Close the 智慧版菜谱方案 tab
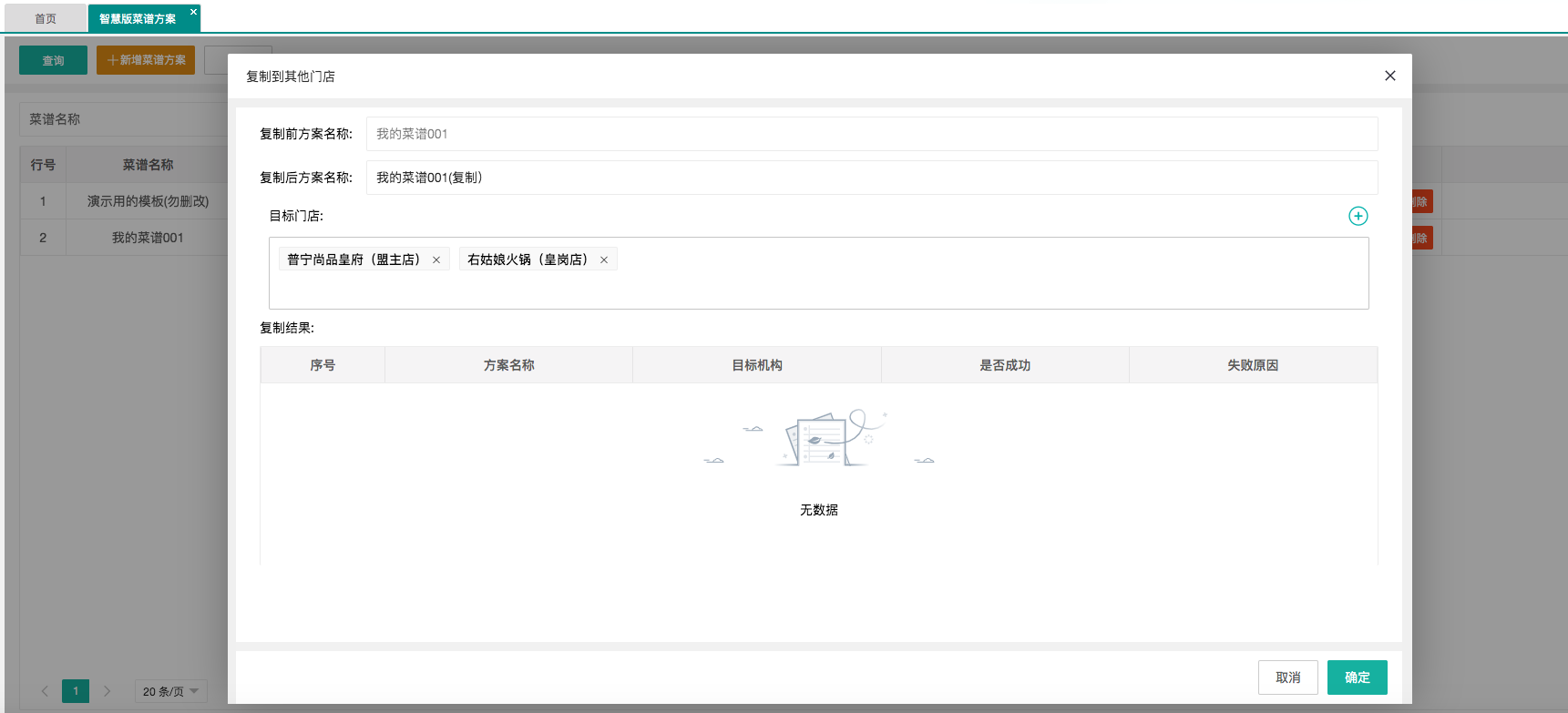Image resolution: width=1568 pixels, height=713 pixels. pos(193,12)
